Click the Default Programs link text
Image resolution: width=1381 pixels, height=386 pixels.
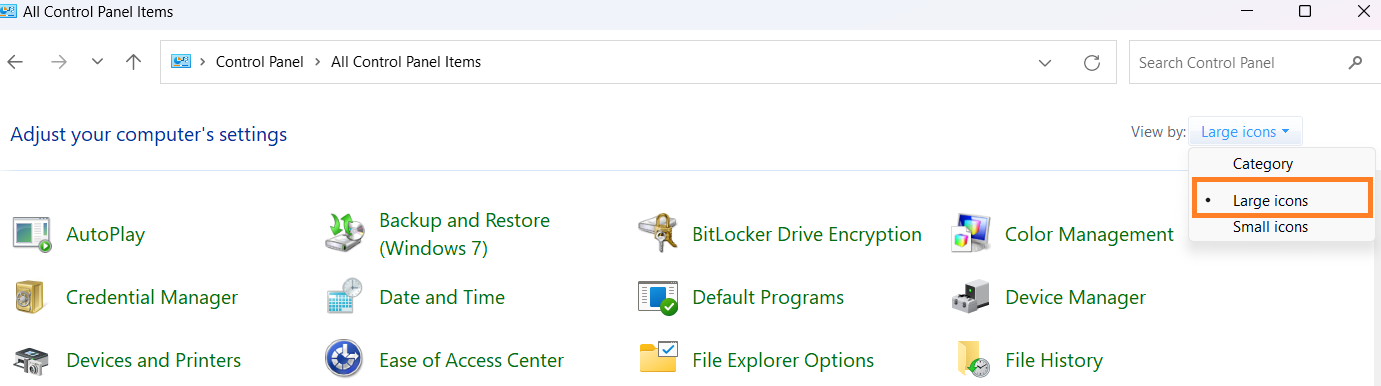768,297
